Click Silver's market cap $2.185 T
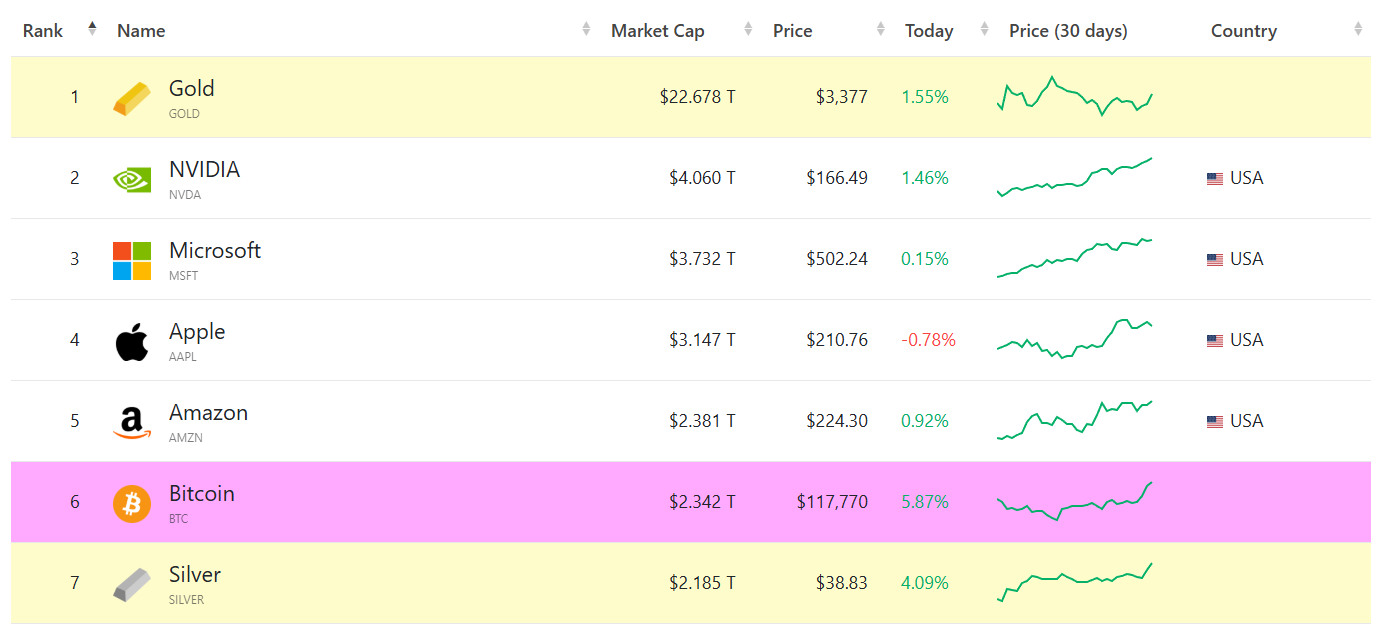 (703, 583)
